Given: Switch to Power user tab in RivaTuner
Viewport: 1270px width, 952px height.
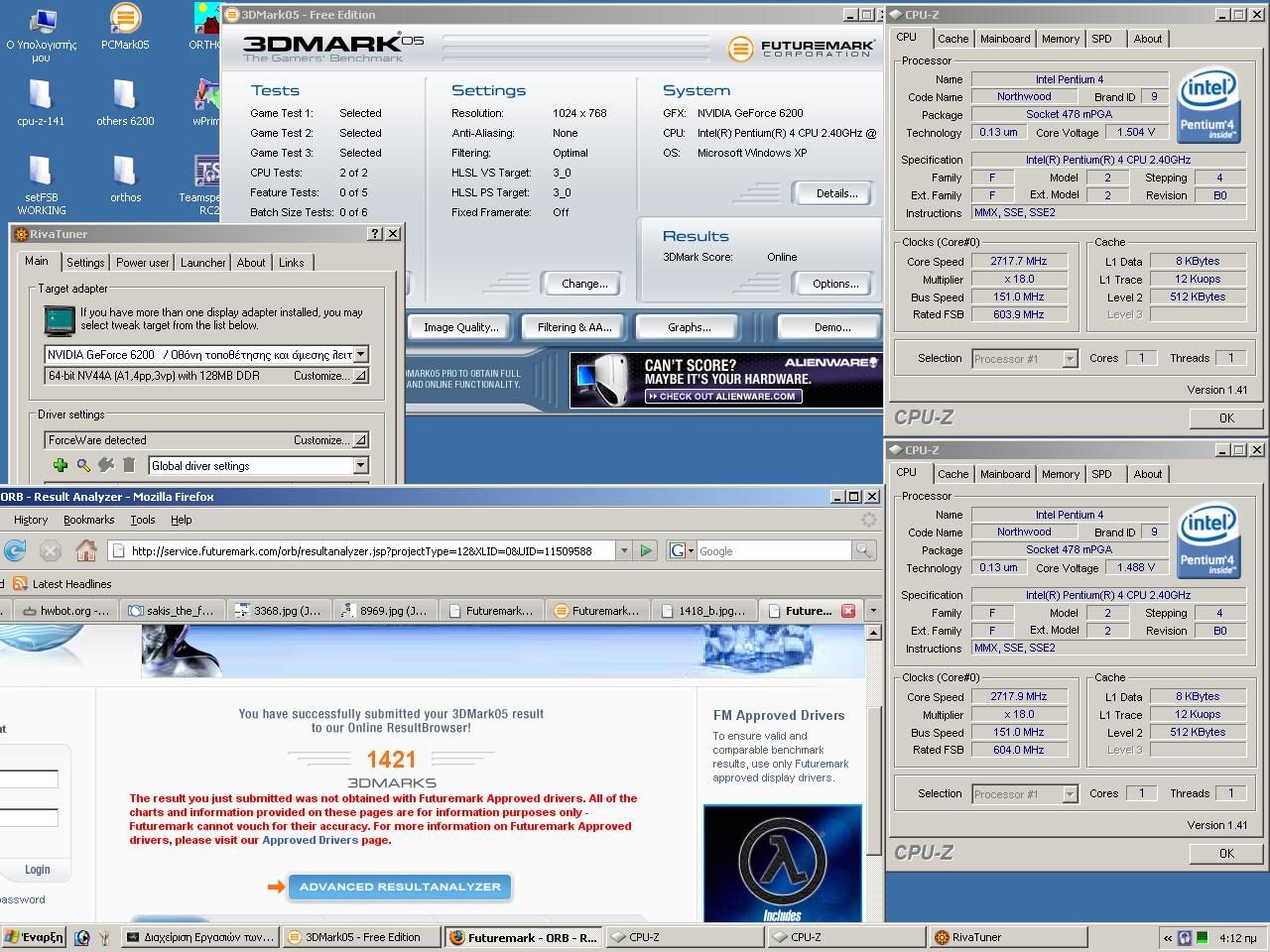Looking at the screenshot, I should 143,263.
